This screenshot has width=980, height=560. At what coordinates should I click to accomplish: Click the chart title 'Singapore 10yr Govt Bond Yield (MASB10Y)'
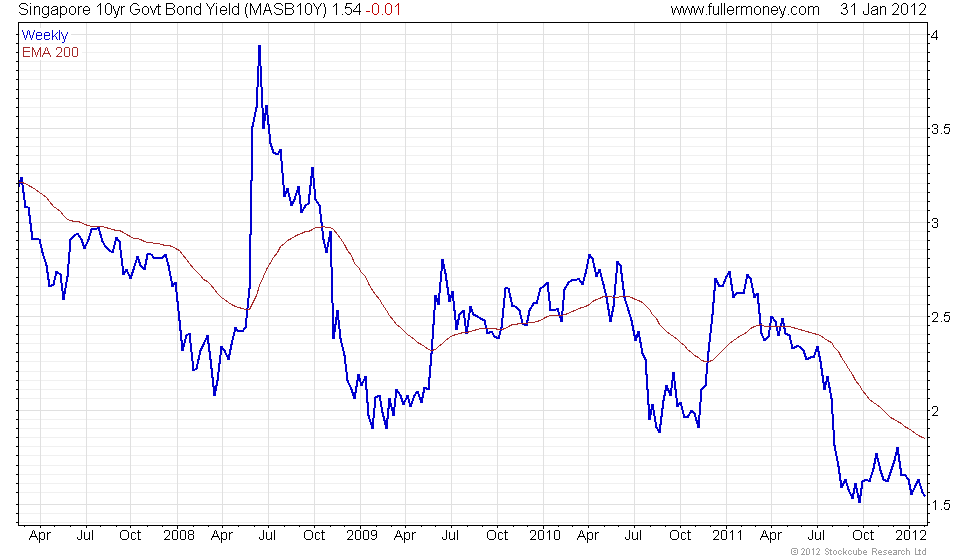click(174, 10)
